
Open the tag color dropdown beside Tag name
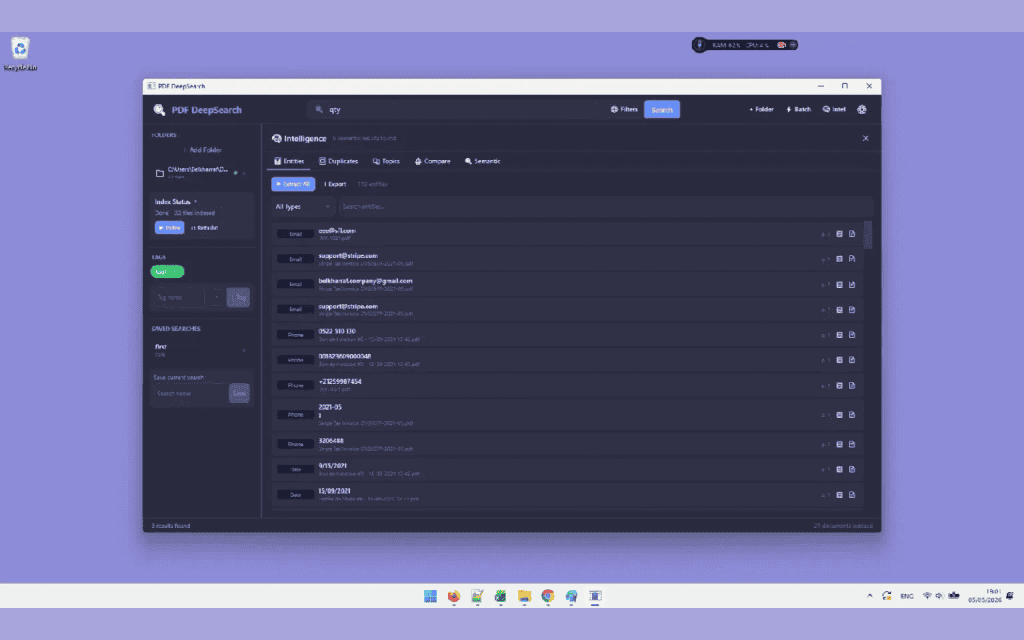[x=216, y=298]
